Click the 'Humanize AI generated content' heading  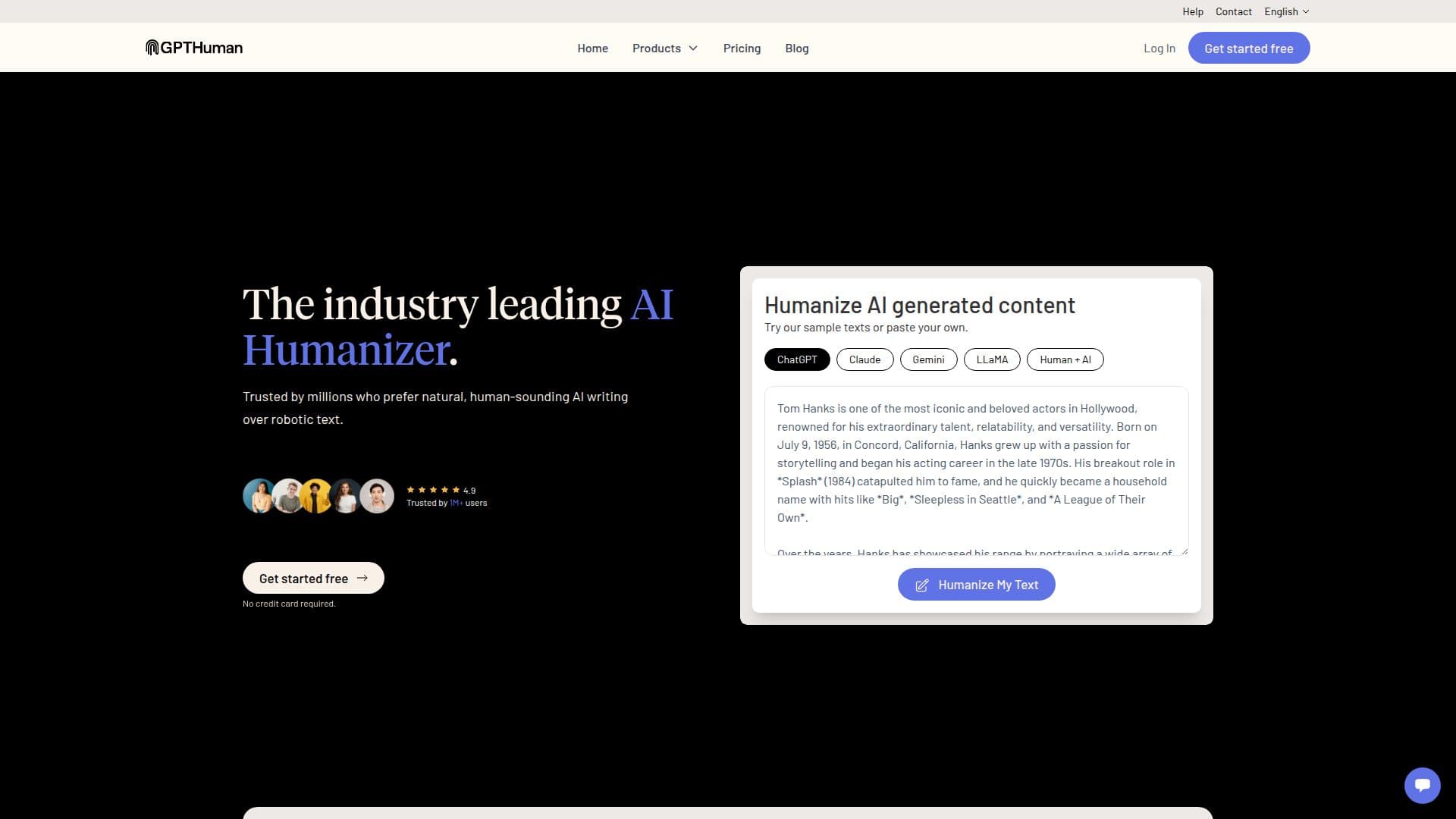[920, 305]
